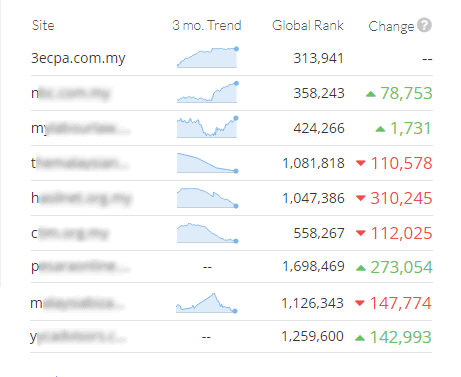This screenshot has height=377, width=461.
Task: Click the trend sparkline for 3ecpa.com.my
Action: tap(207, 57)
